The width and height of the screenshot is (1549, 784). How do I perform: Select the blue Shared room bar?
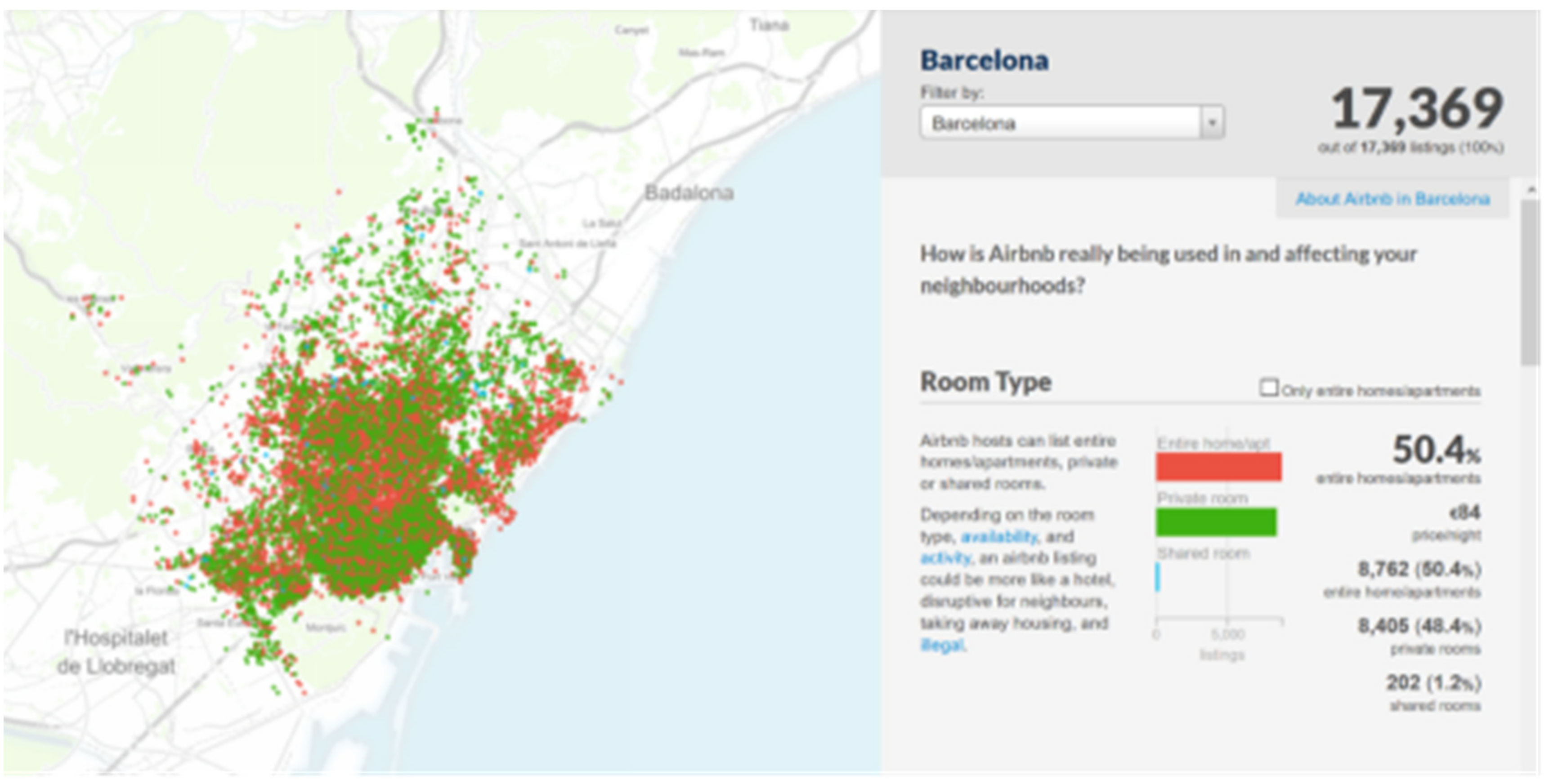pyautogui.click(x=1158, y=577)
